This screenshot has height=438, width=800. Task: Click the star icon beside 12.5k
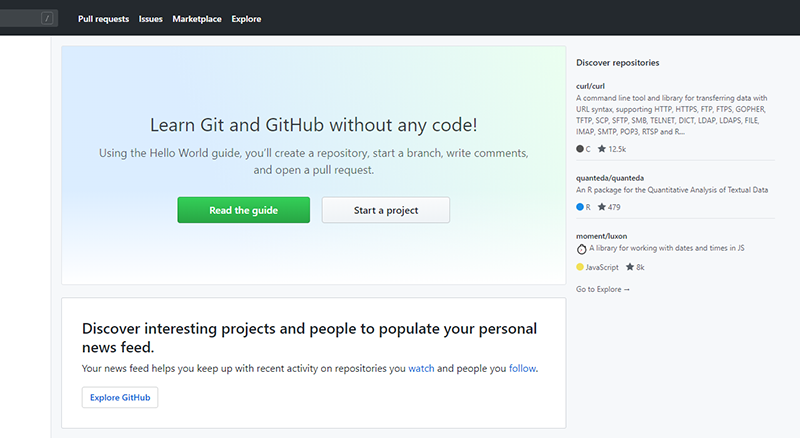pos(602,149)
